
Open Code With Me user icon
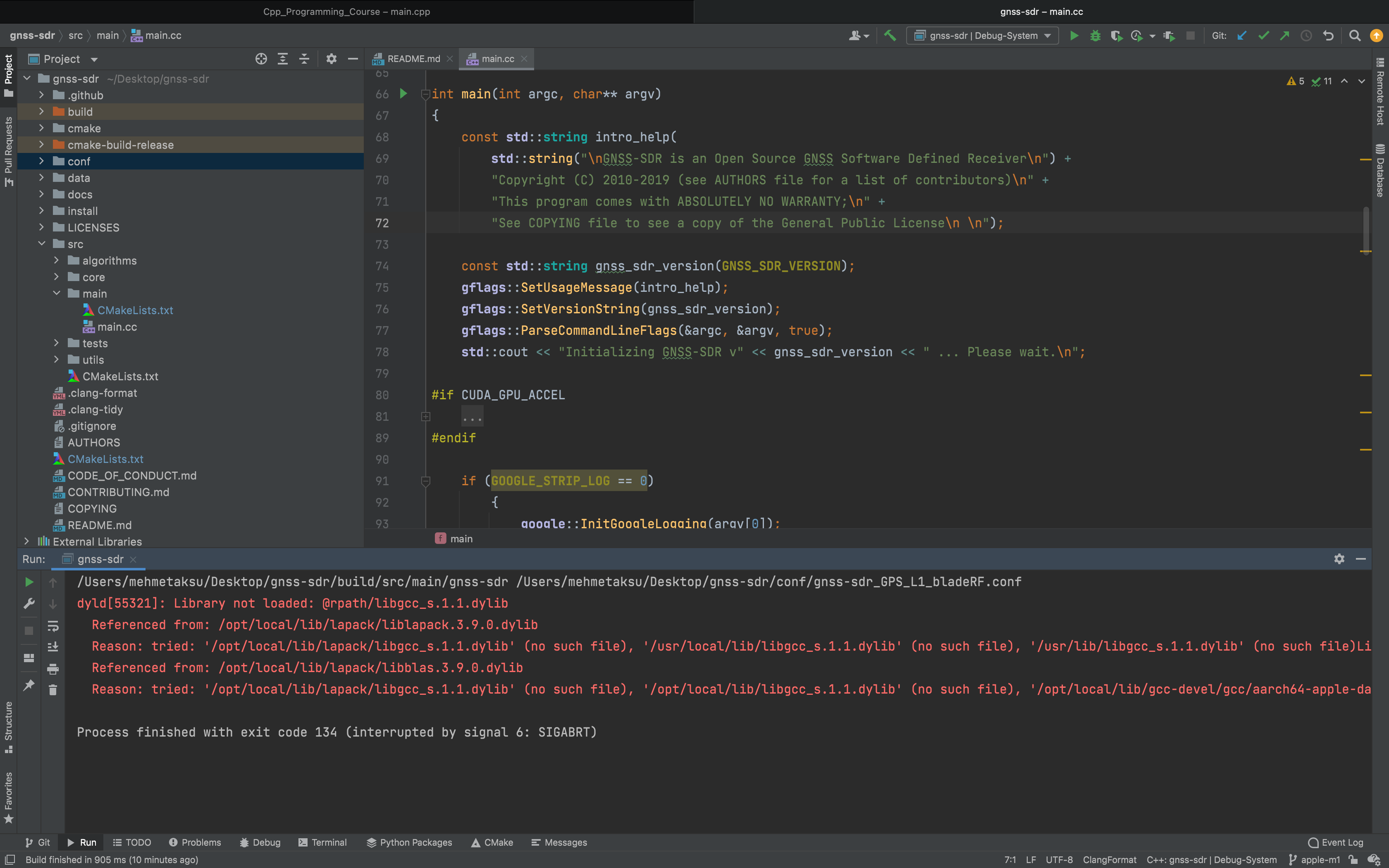859,36
